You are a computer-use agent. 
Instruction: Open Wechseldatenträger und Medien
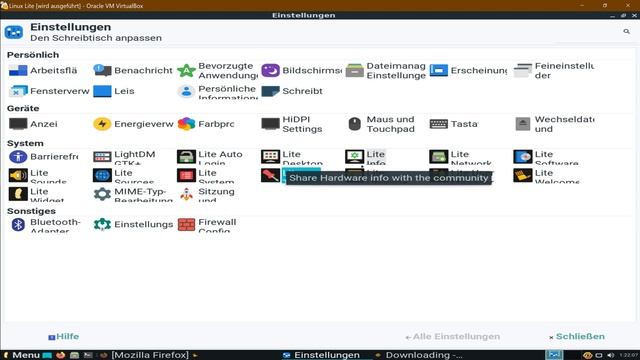pos(554,124)
